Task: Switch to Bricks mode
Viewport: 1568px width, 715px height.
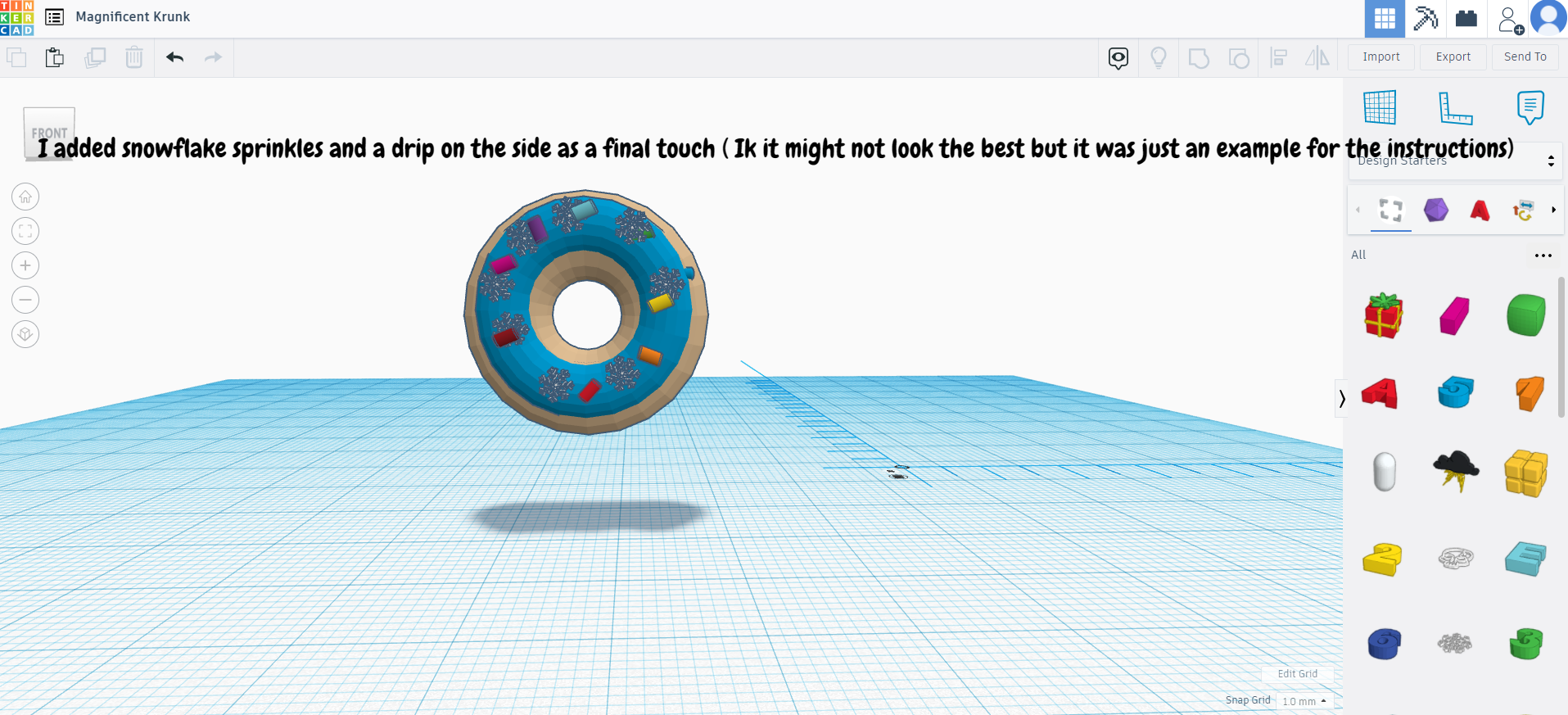Action: pyautogui.click(x=1466, y=18)
